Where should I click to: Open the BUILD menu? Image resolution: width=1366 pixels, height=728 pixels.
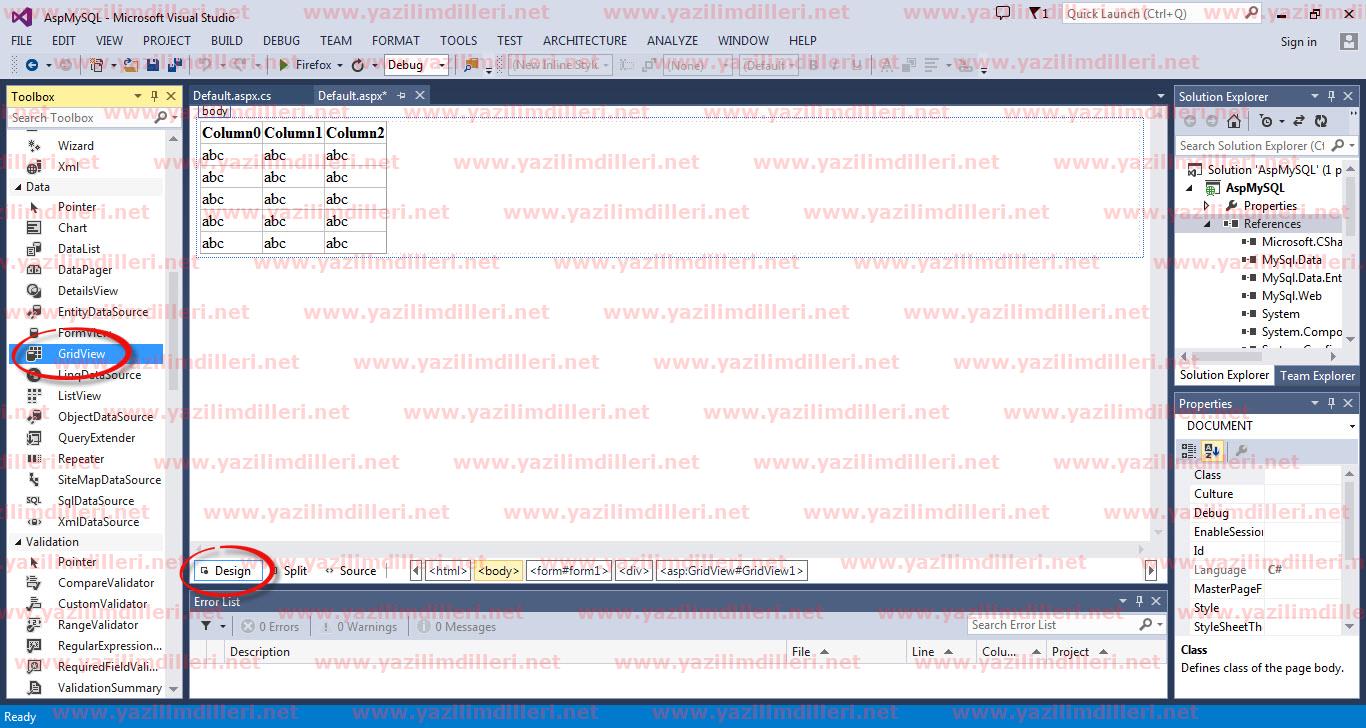[227, 40]
